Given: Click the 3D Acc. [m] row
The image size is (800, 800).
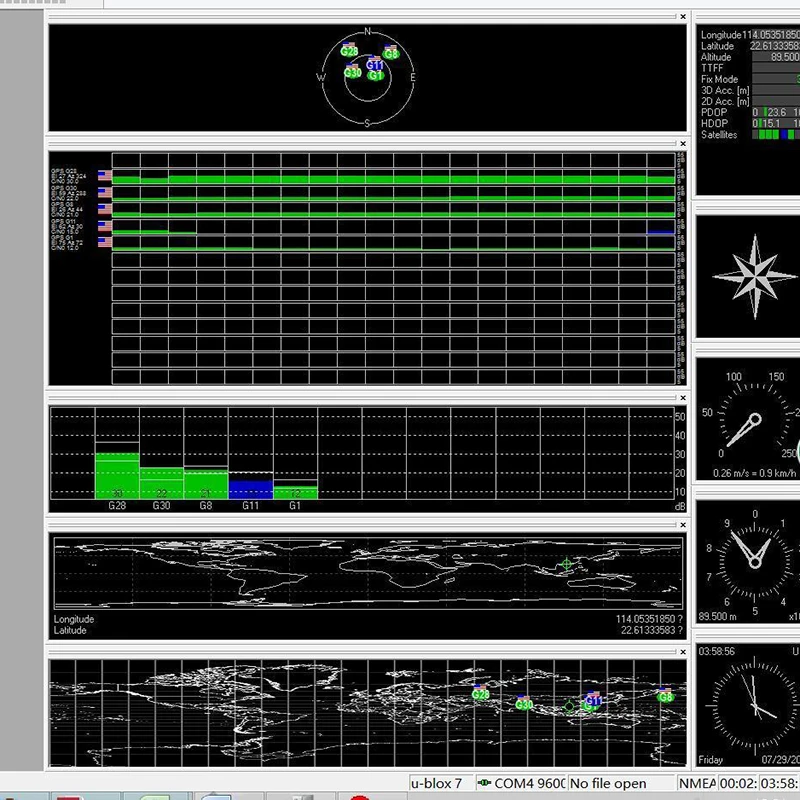Looking at the screenshot, I should [750, 90].
